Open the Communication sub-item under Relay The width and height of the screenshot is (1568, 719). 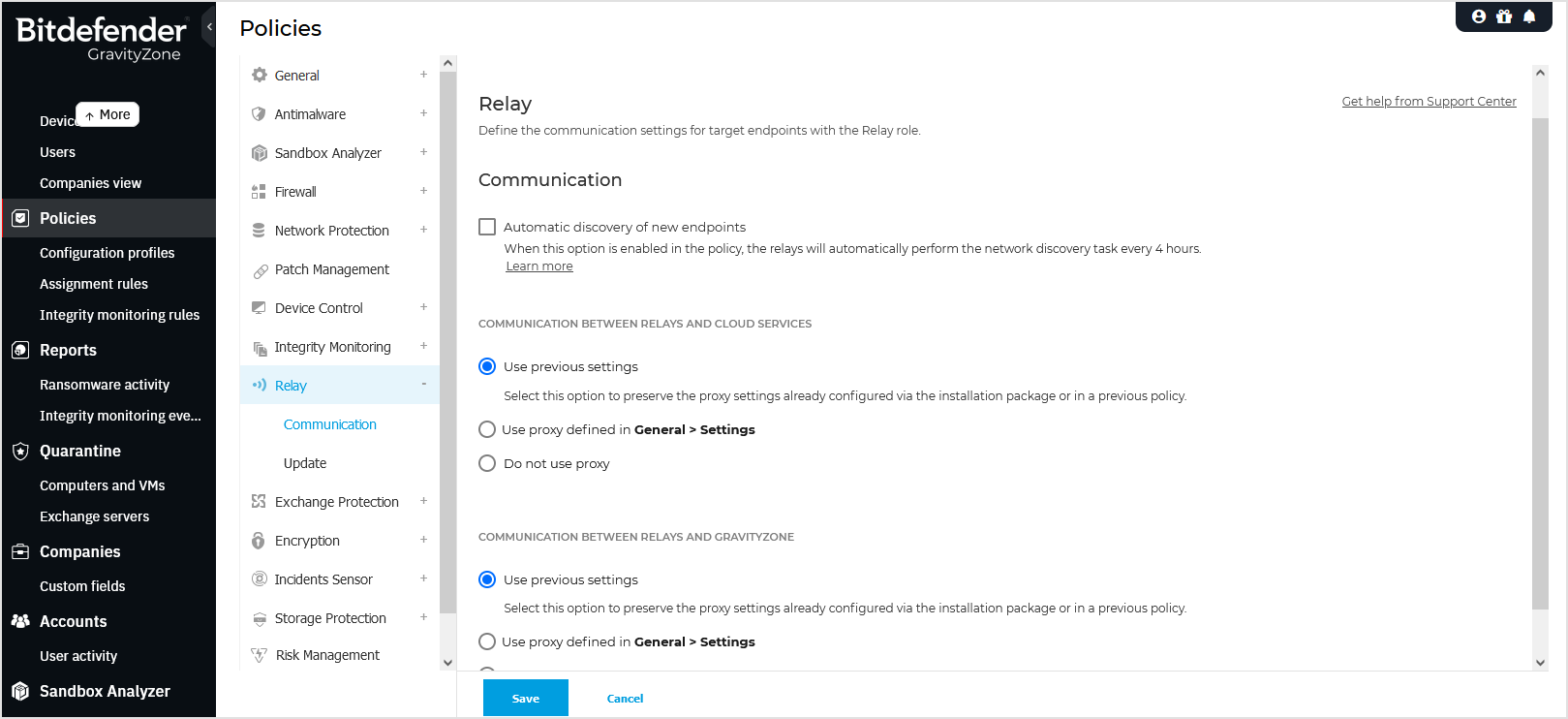coord(329,424)
